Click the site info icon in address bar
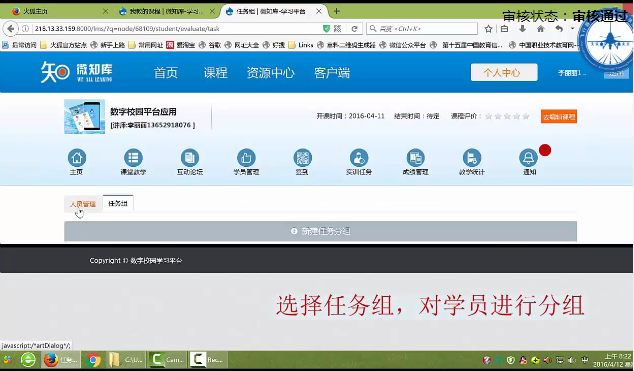The height and width of the screenshot is (371, 634). click(x=25, y=29)
